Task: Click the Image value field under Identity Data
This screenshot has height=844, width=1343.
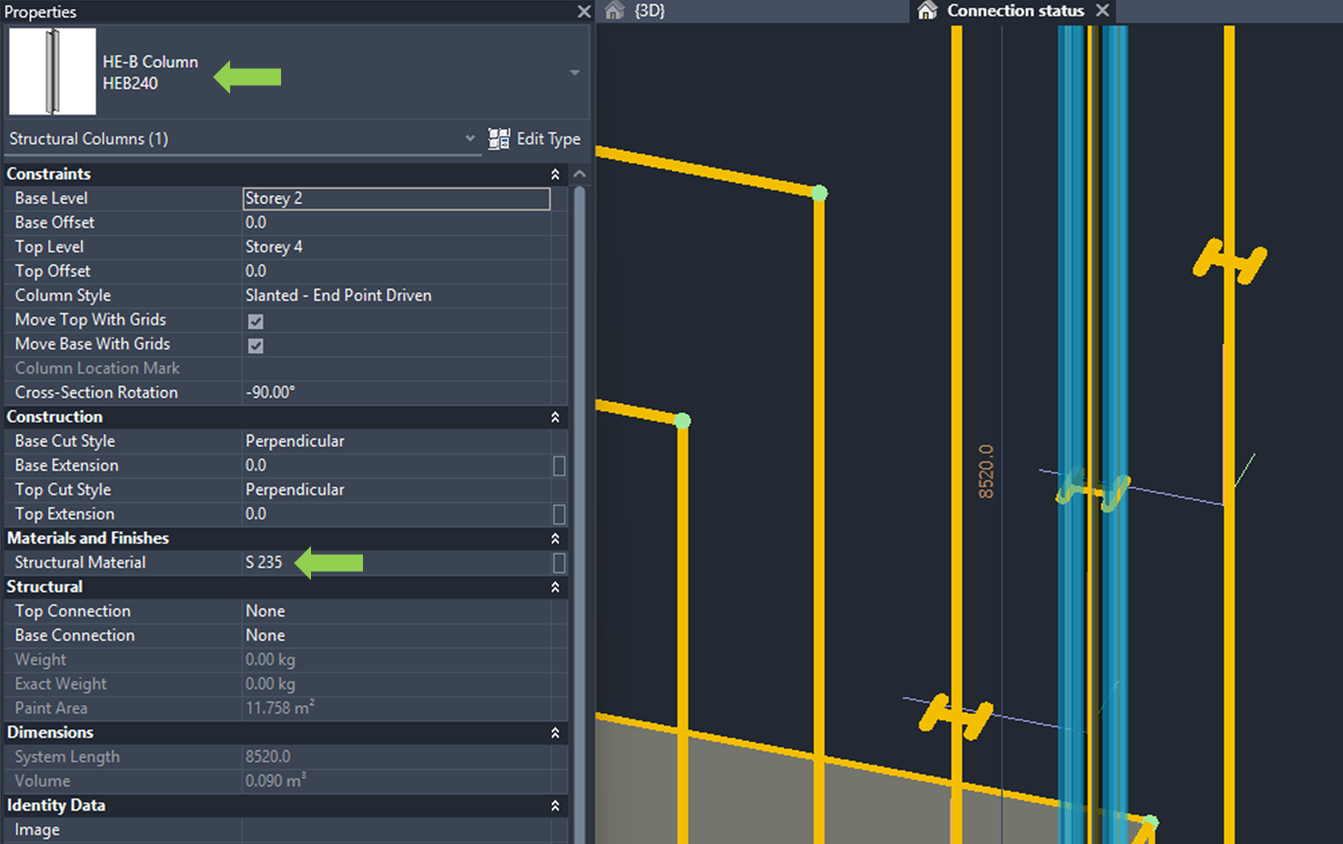Action: pyautogui.click(x=396, y=830)
